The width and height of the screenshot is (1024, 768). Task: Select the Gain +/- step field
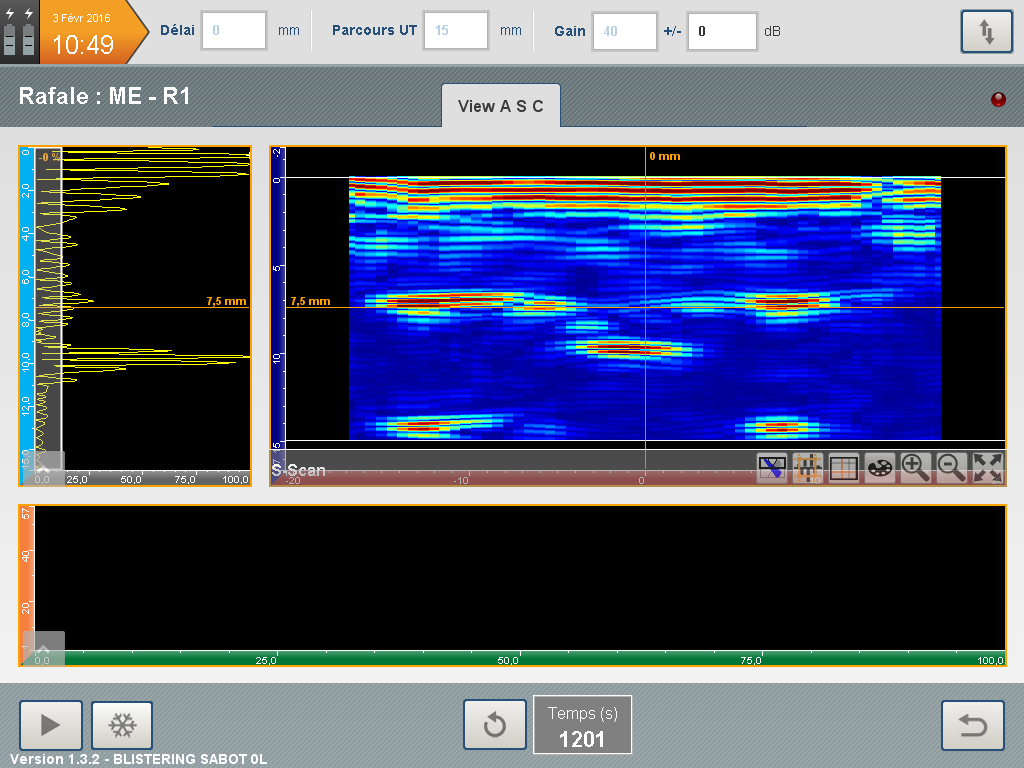coord(721,31)
